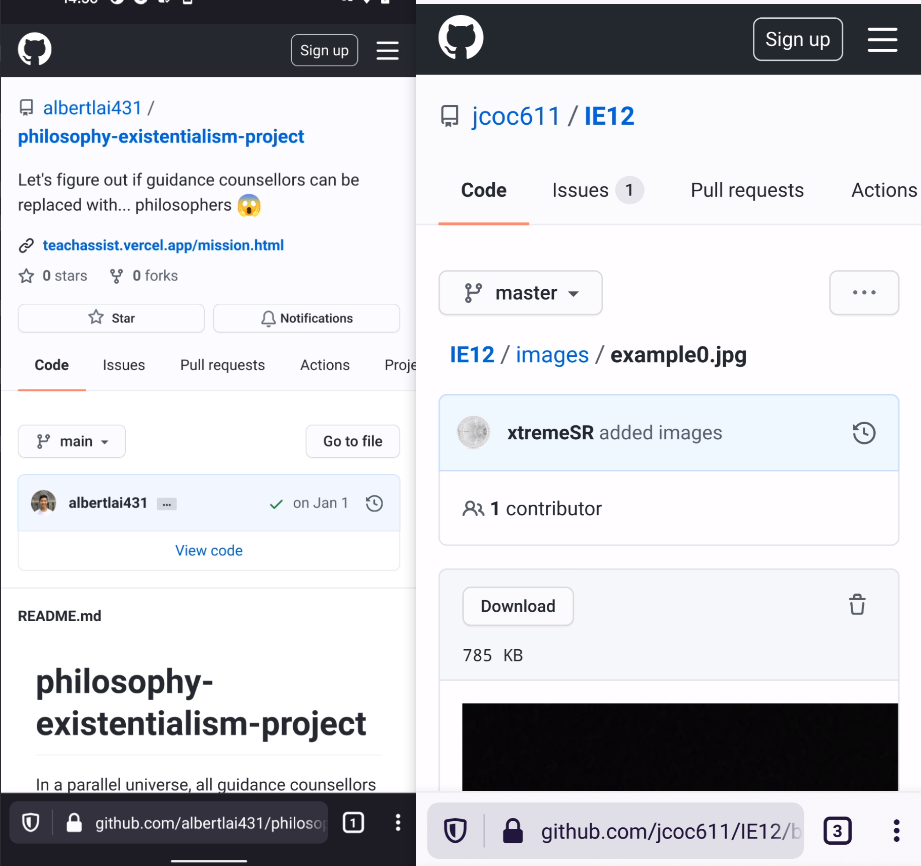Open left browser three-dot overflow menu
The width and height of the screenshot is (921, 866).
click(398, 823)
